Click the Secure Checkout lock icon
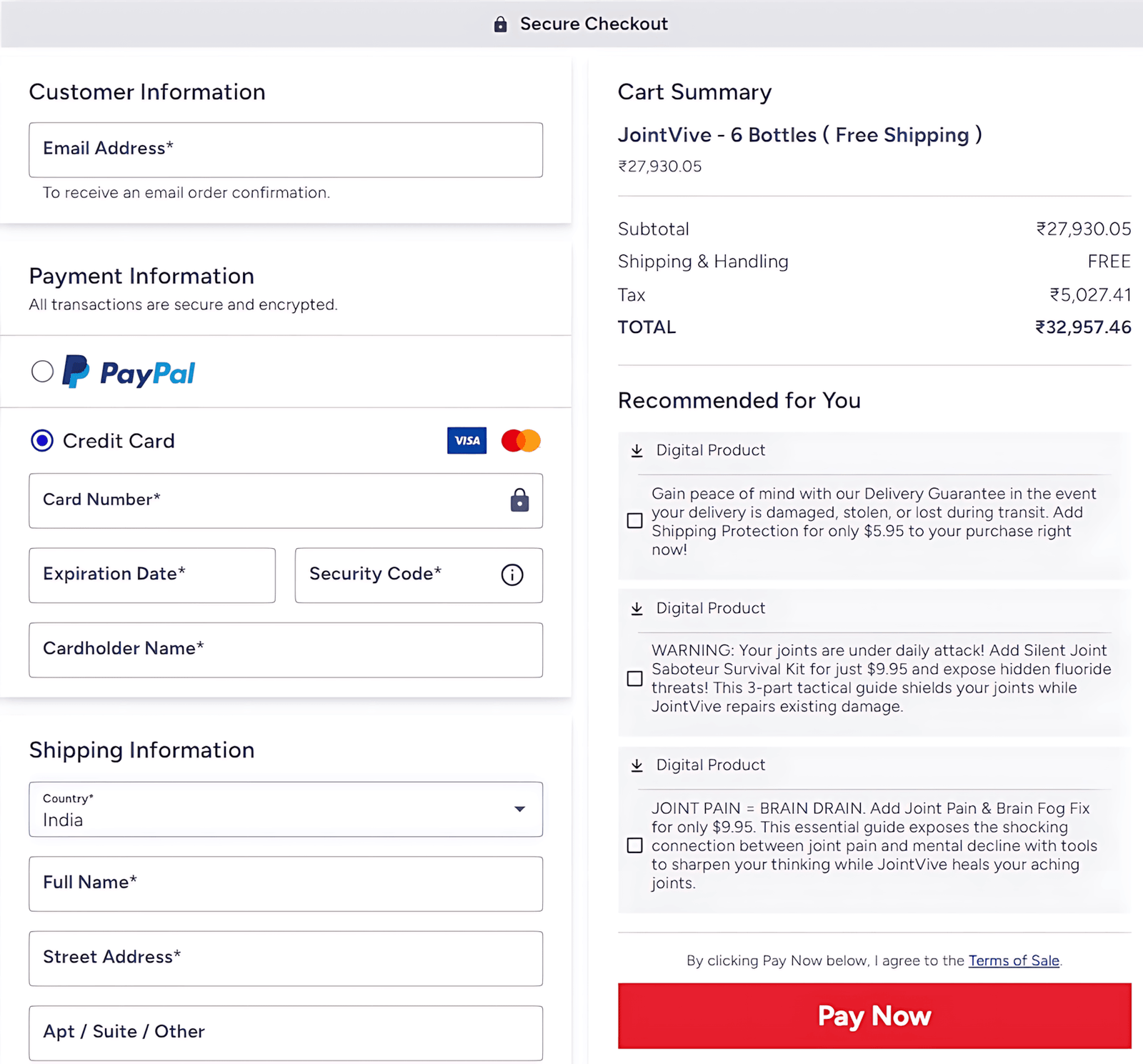Viewport: 1143px width, 1064px height. click(x=501, y=24)
